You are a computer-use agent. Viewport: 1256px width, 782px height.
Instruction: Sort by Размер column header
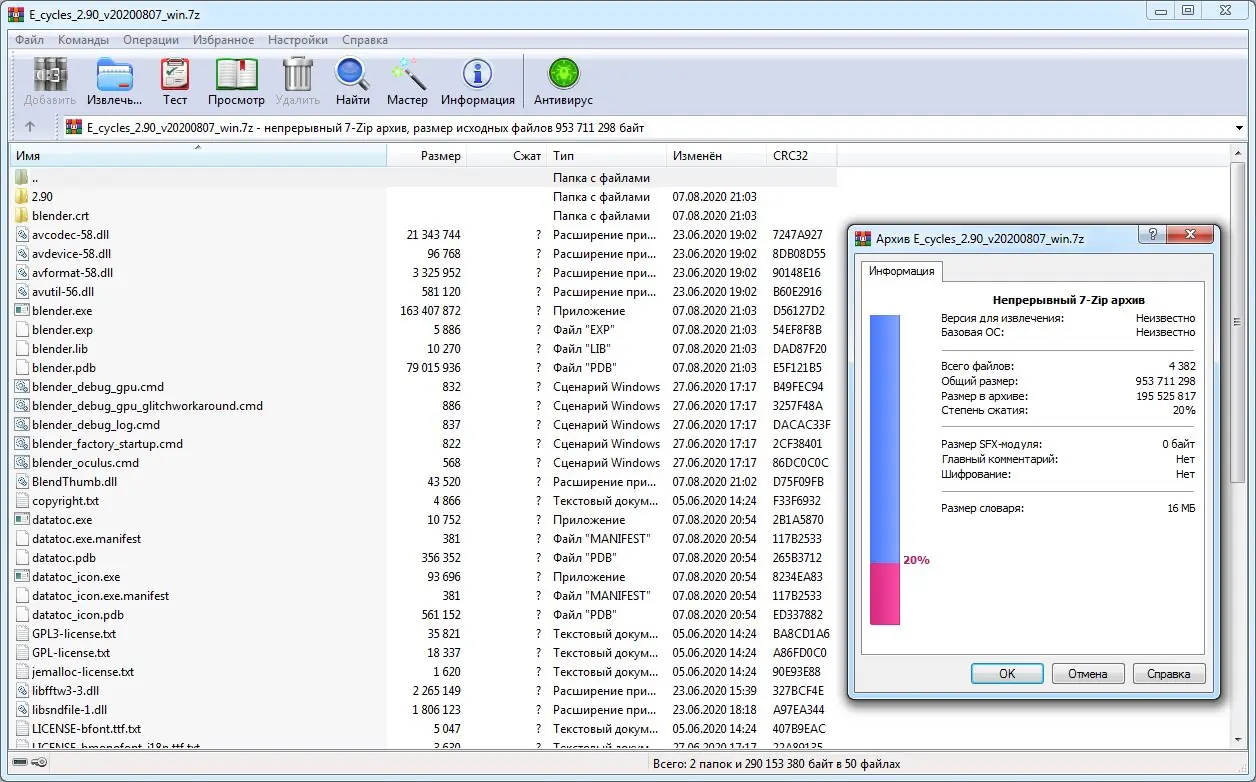point(426,156)
